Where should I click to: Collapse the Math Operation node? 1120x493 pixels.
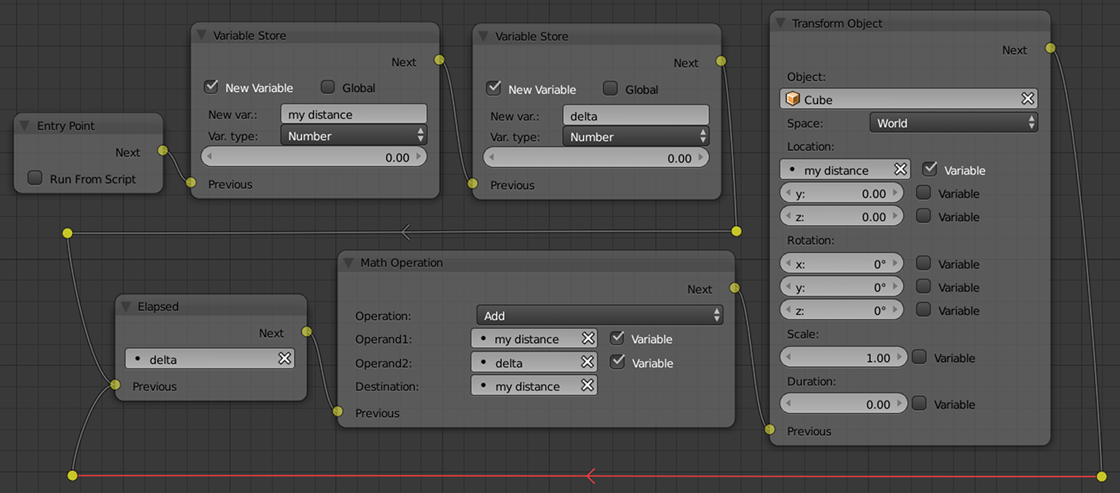coord(348,262)
